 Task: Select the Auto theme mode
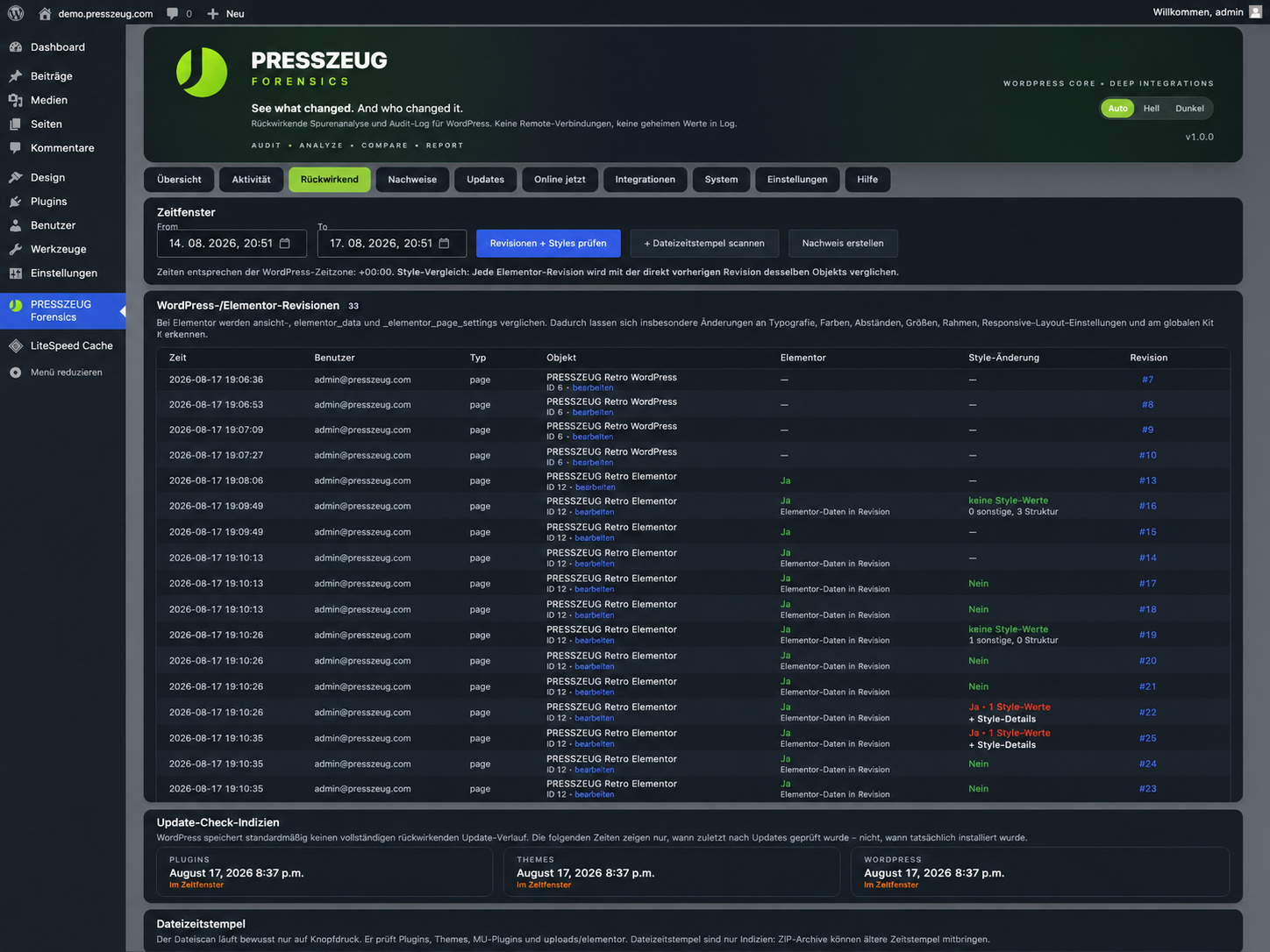1117,109
